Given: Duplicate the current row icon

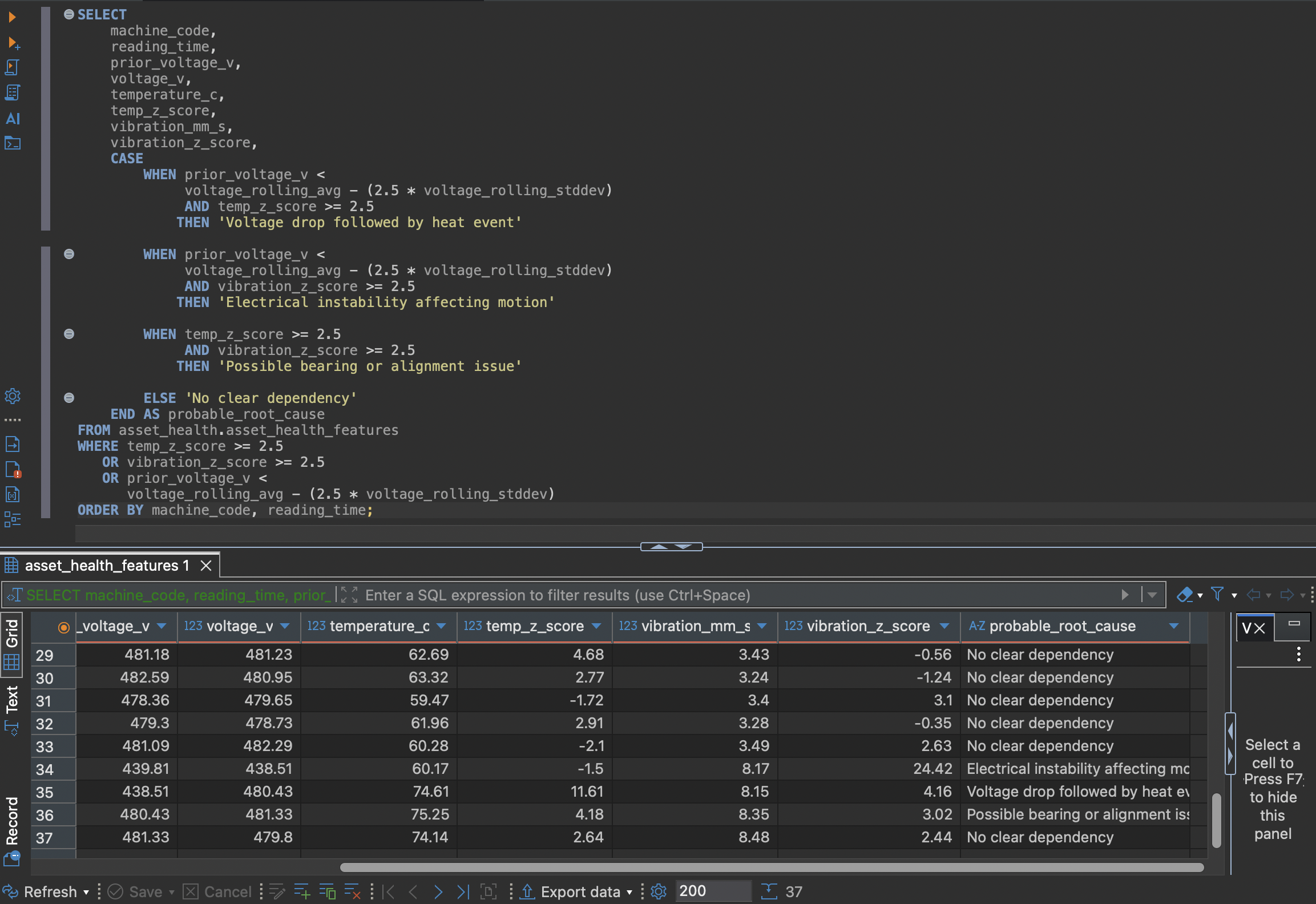Looking at the screenshot, I should pyautogui.click(x=327, y=891).
